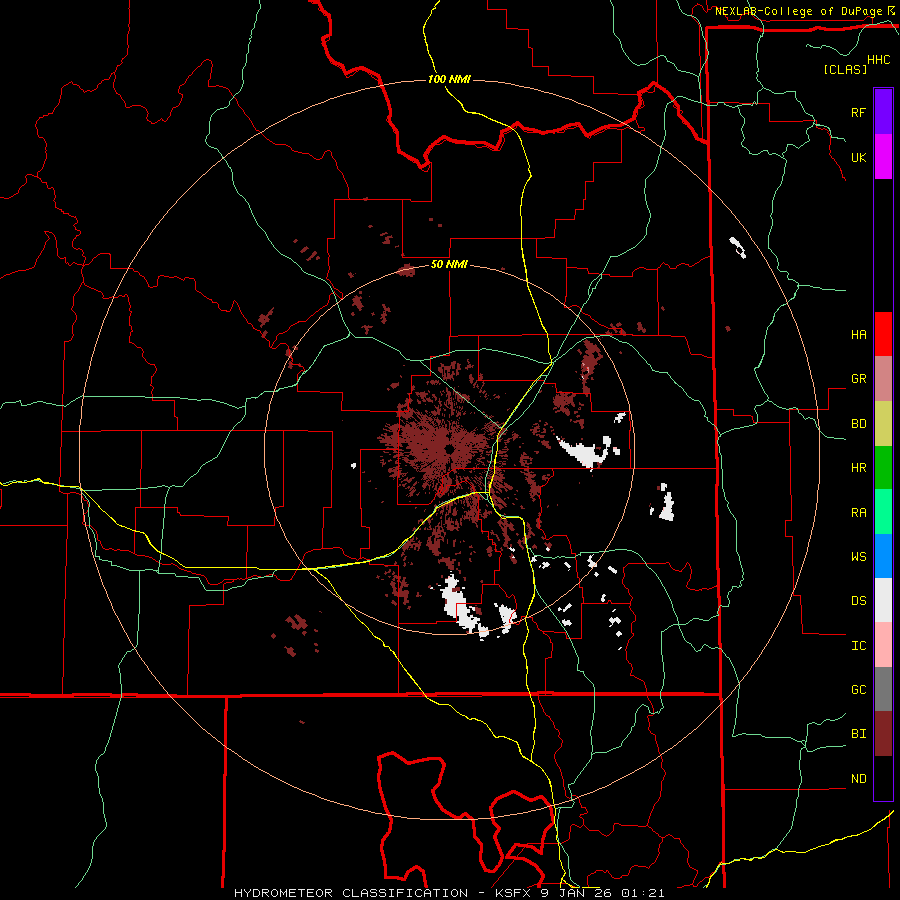Click the RF legend label
The image size is (900, 900).
click(x=858, y=112)
